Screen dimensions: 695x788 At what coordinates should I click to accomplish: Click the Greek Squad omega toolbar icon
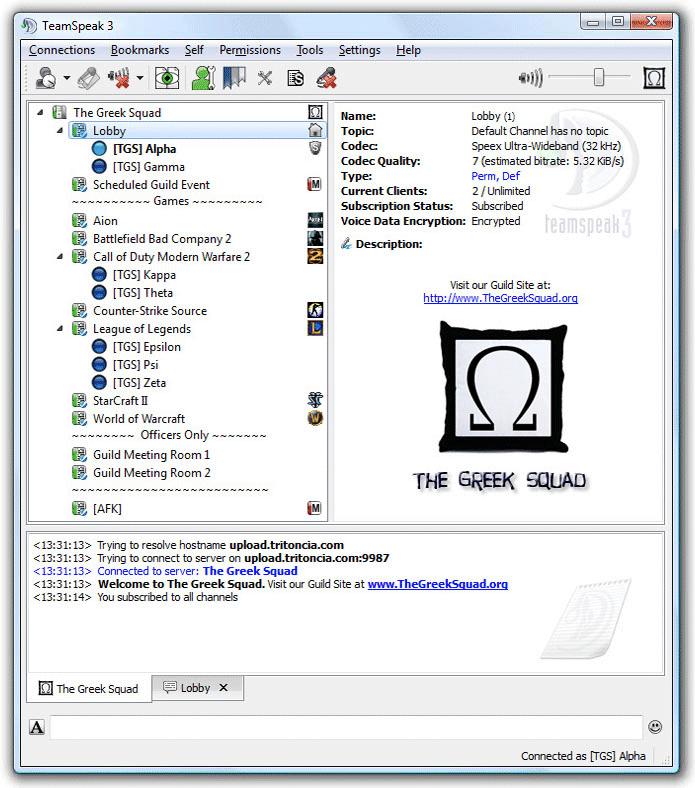[654, 78]
